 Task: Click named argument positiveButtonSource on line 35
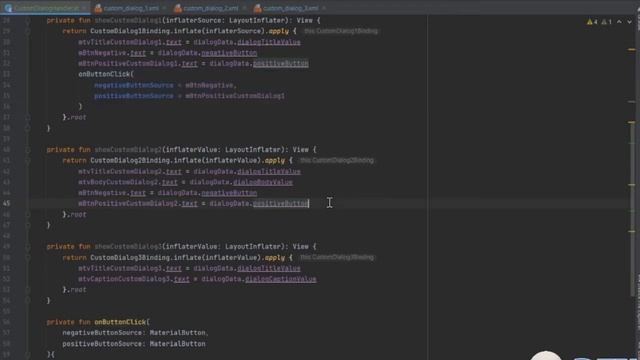[134, 96]
